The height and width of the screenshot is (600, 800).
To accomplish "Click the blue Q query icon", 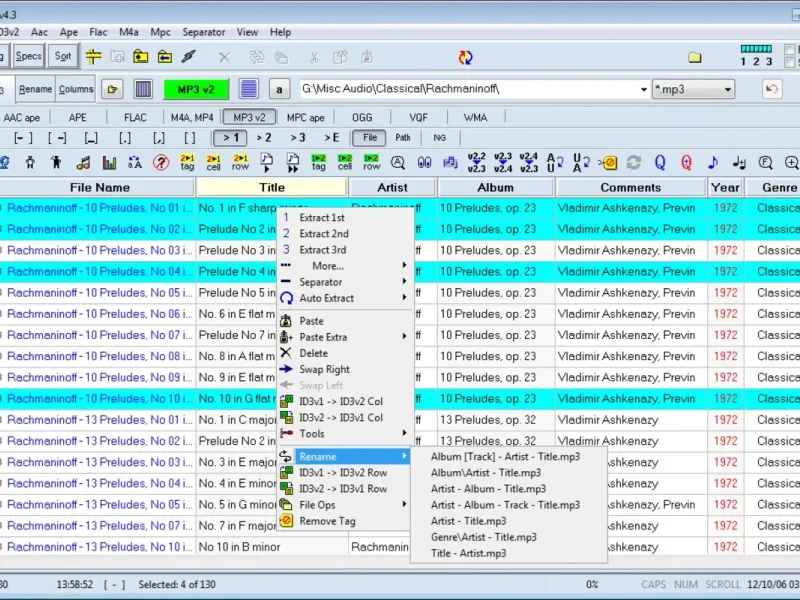I will pyautogui.click(x=660, y=163).
